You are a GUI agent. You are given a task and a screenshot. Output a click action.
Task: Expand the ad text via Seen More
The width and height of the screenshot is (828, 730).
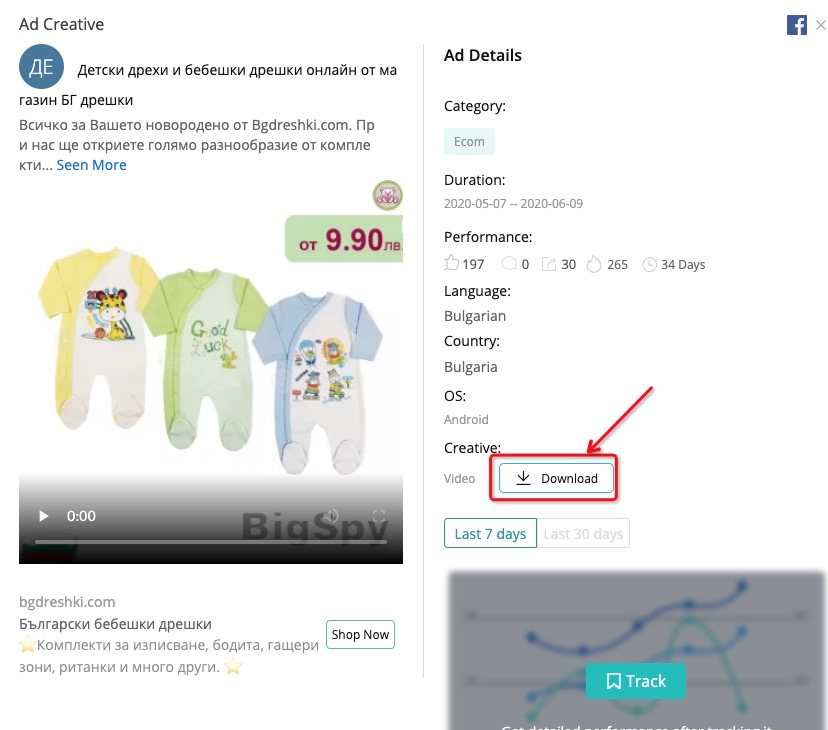pos(91,165)
